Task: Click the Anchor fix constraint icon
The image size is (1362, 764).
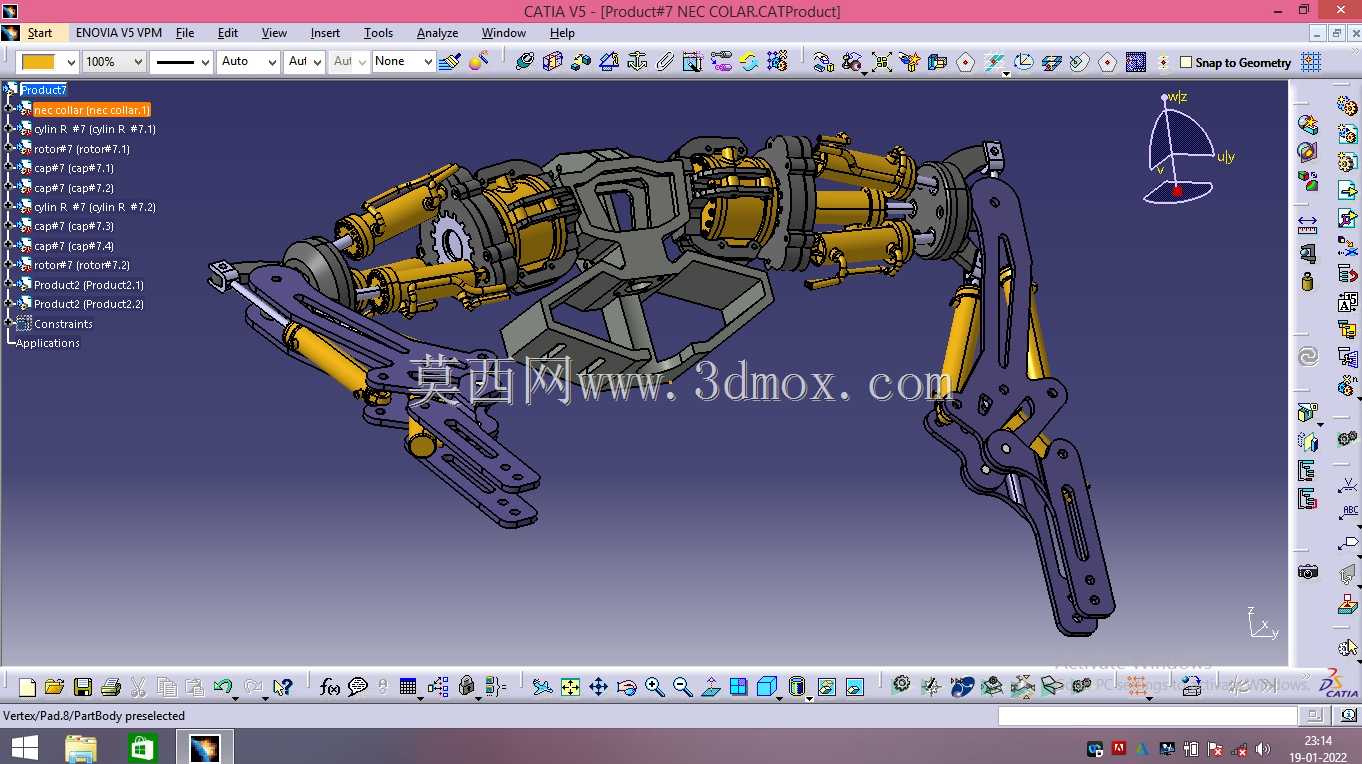Action: tap(637, 62)
